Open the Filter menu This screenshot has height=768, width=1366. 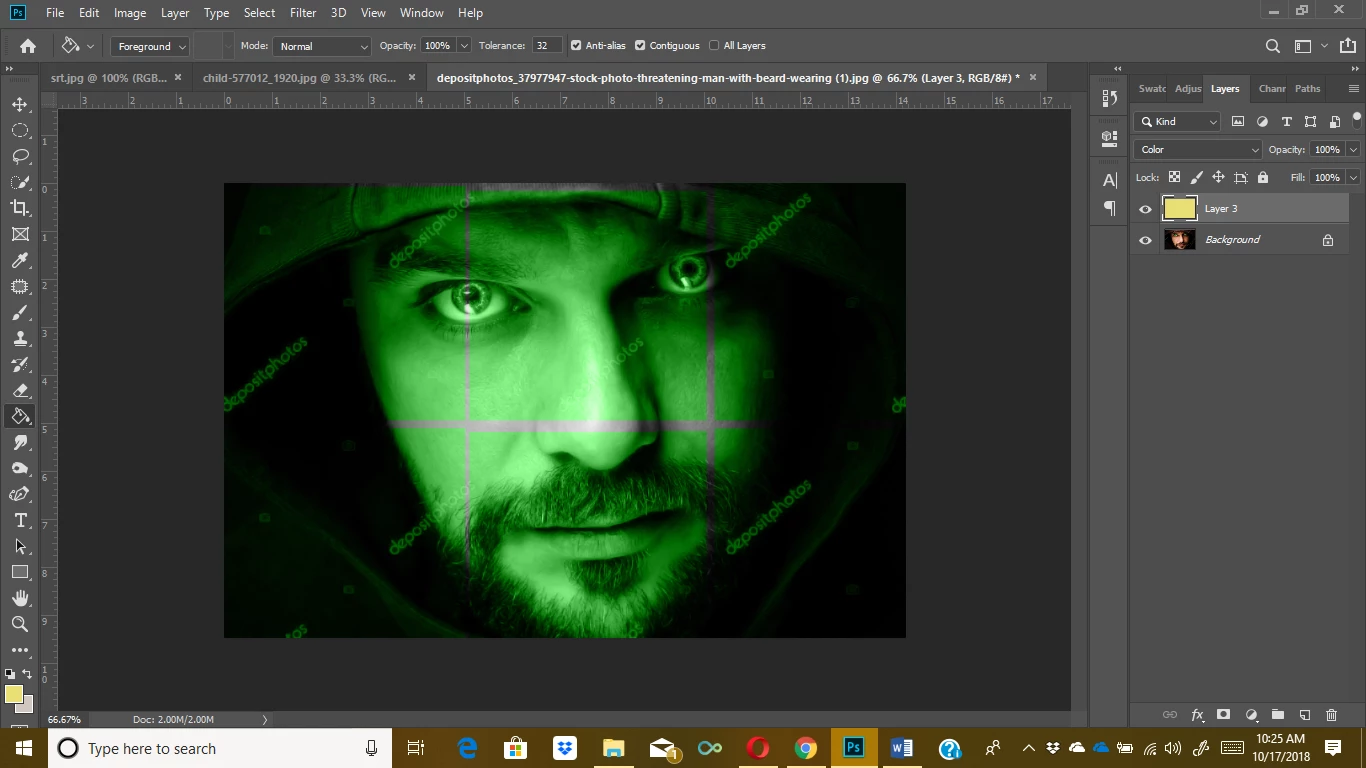click(x=302, y=13)
